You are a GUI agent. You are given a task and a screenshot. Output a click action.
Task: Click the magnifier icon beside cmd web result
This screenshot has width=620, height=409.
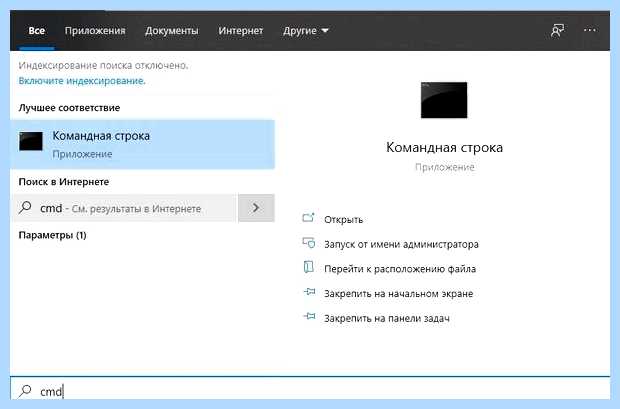(x=25, y=207)
